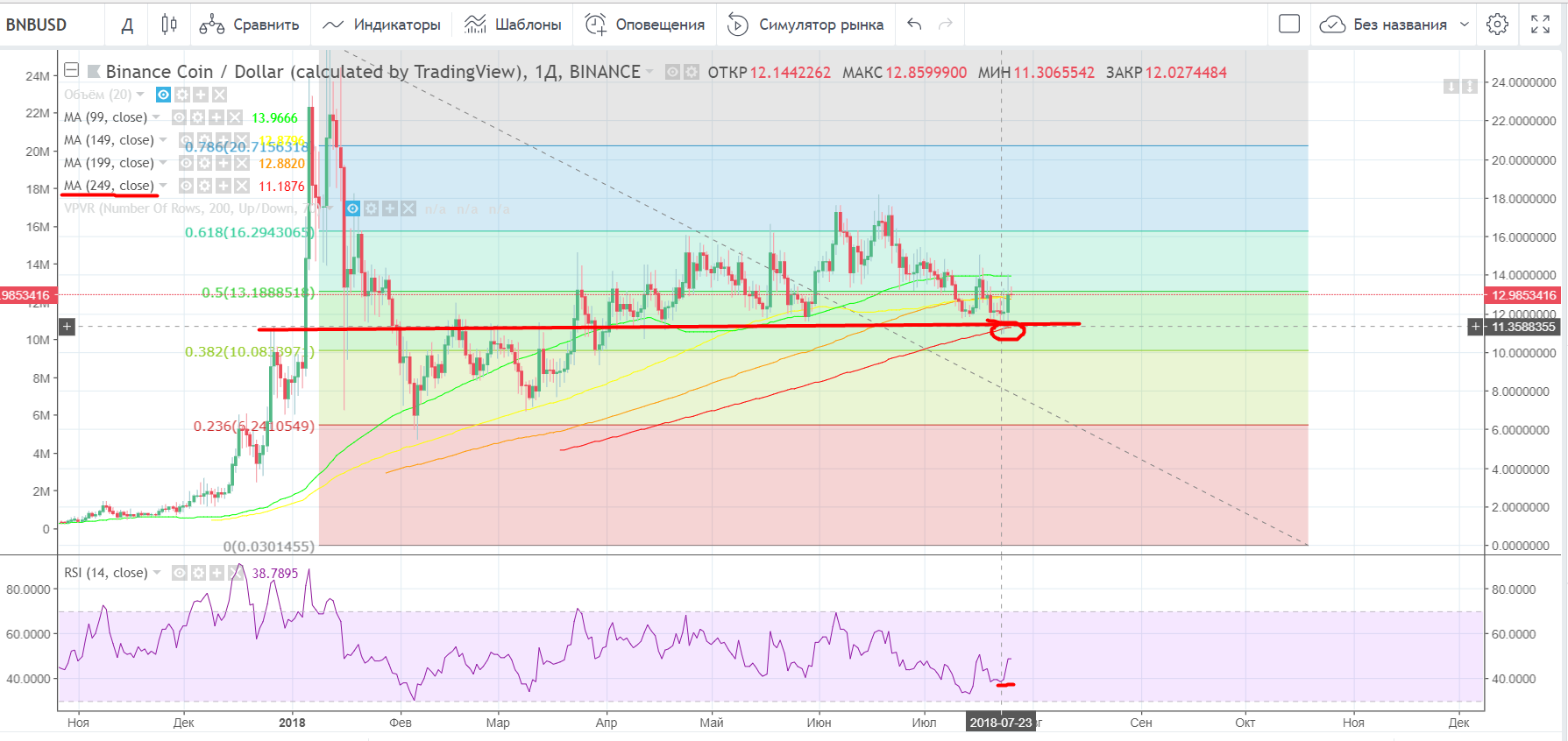The height and width of the screenshot is (741, 1568).
Task: Enter fullscreen mode
Action: [x=1540, y=25]
